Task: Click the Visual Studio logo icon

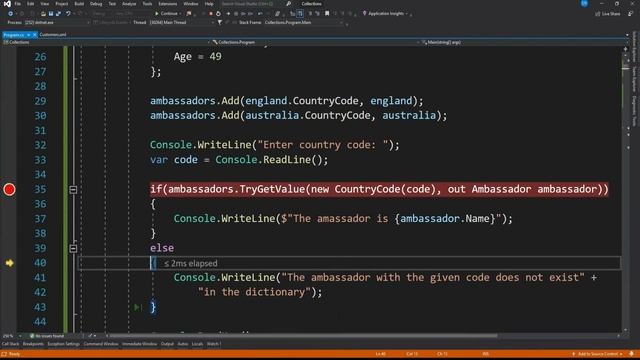Action: tap(7, 4)
